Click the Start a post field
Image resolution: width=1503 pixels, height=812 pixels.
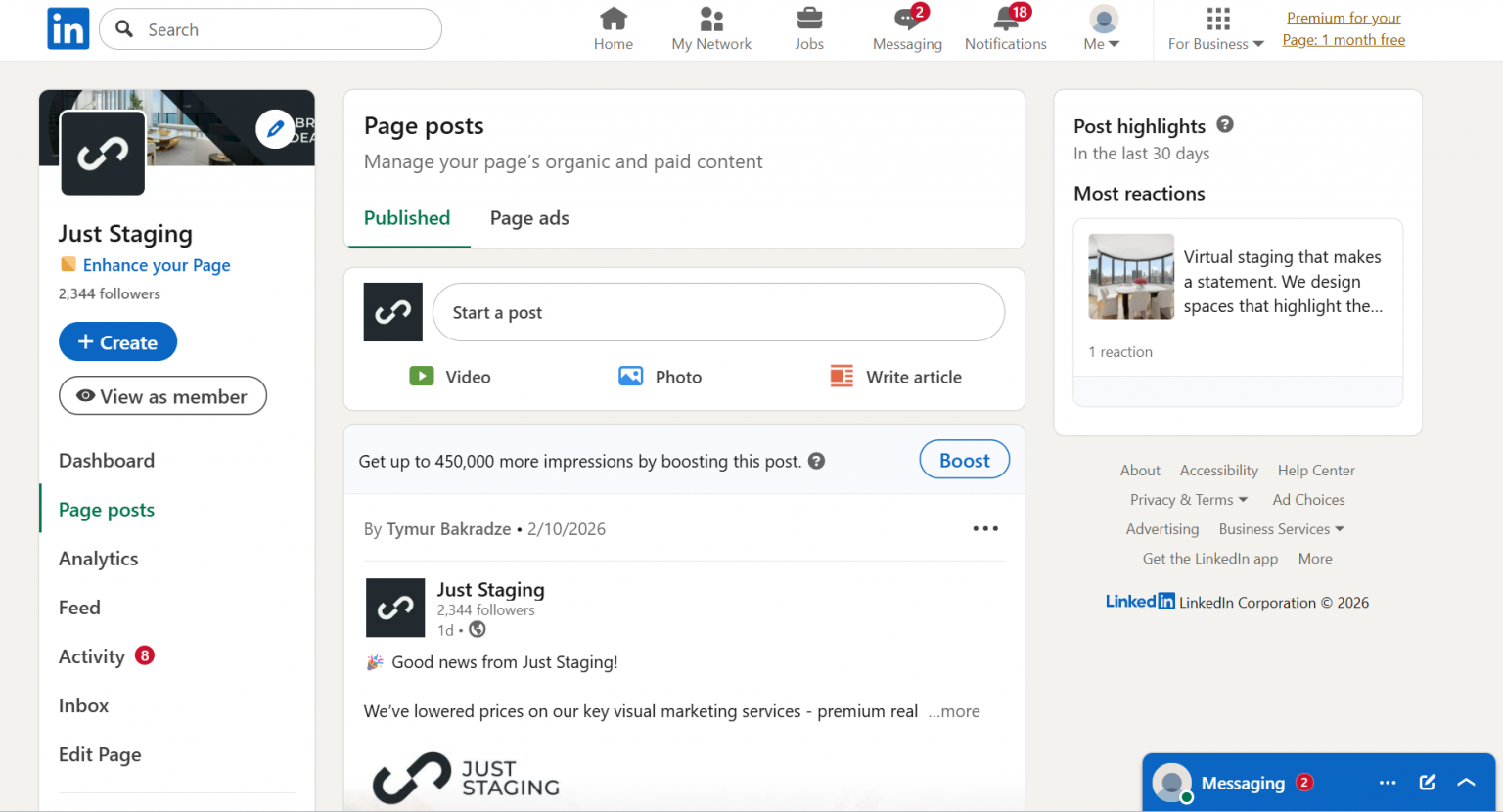(718, 313)
